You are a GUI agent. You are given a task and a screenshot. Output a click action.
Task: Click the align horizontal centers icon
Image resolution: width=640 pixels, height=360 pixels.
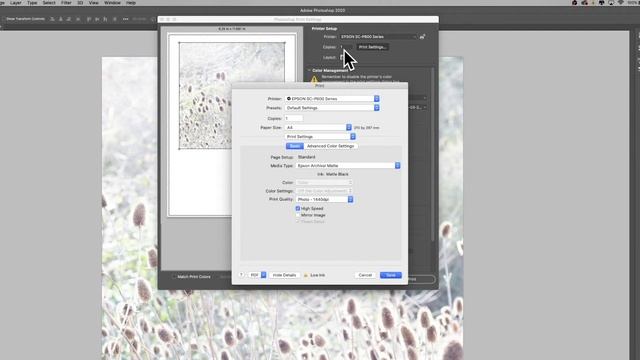[x=60, y=19]
